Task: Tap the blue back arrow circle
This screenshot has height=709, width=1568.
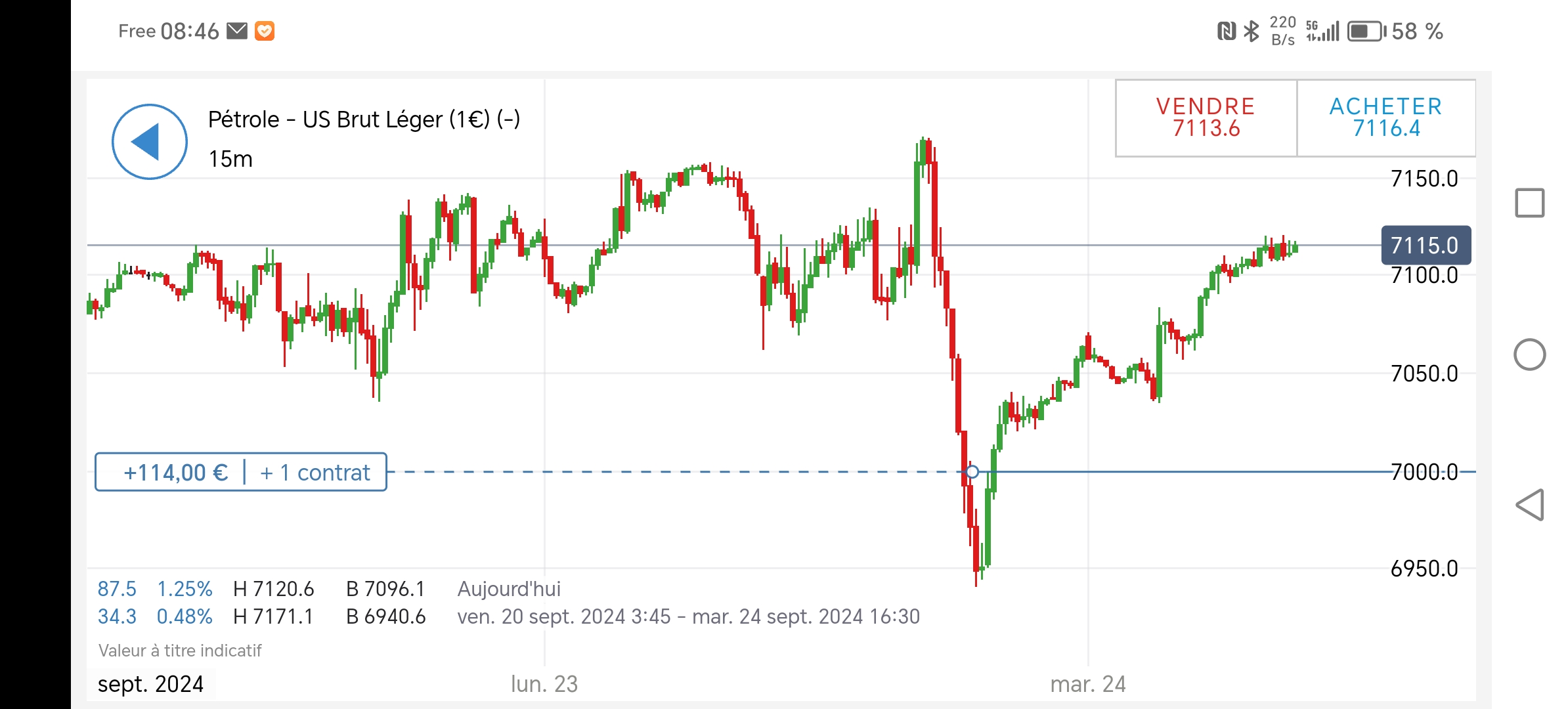Action: [x=150, y=142]
